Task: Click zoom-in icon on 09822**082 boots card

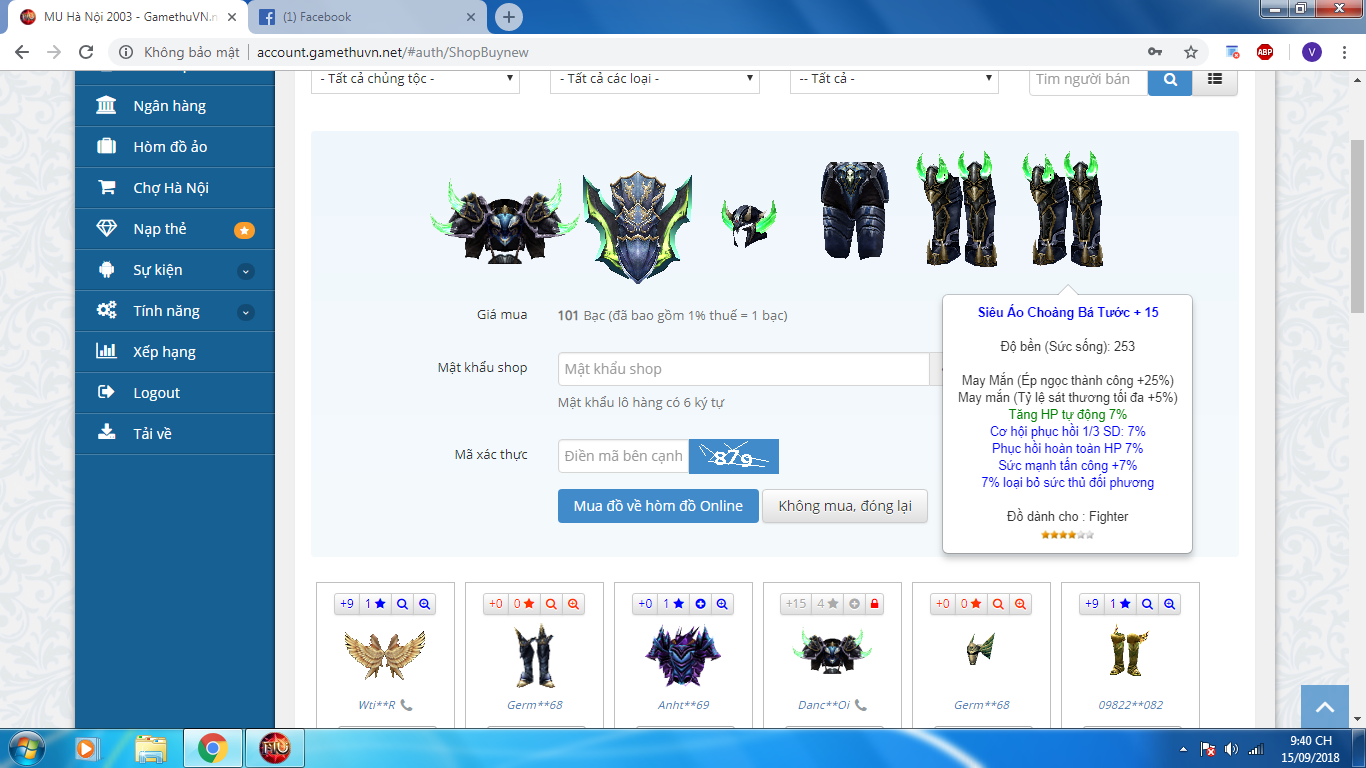Action: [x=1169, y=604]
